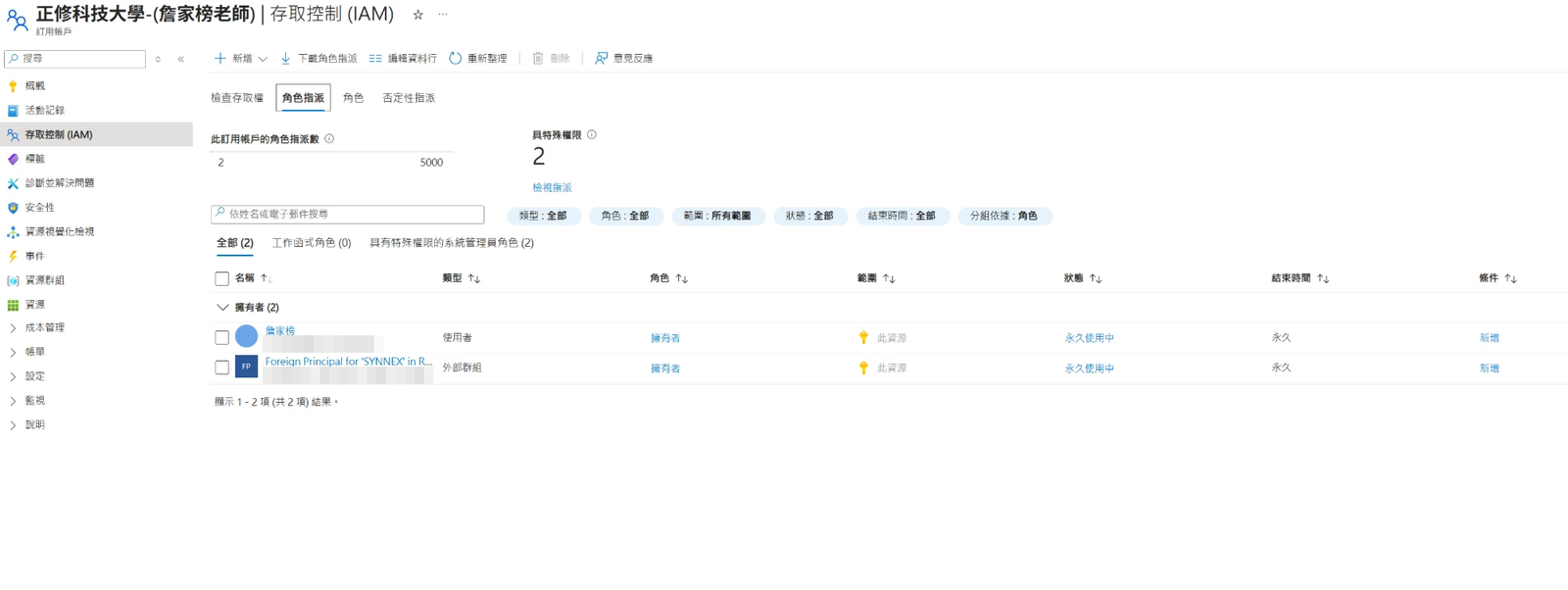Select 工作函式角色 (0) sub-tab
1568x590 pixels.
312,243
